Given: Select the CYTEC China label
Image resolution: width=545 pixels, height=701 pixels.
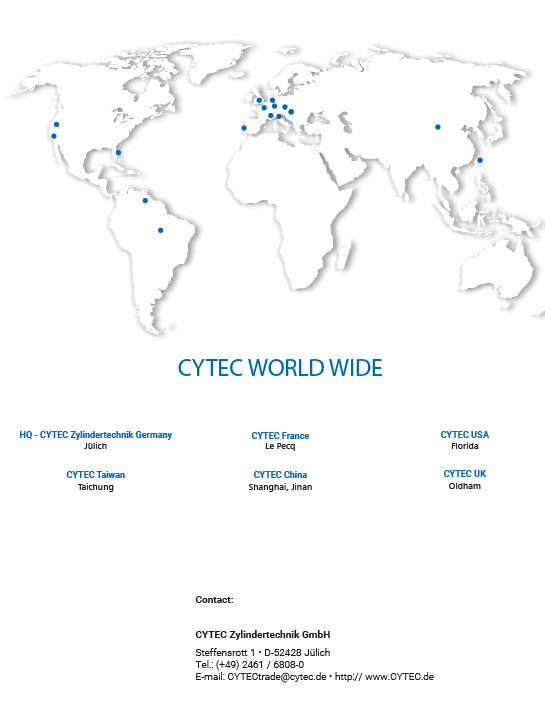Looking at the screenshot, I should (x=280, y=475).
